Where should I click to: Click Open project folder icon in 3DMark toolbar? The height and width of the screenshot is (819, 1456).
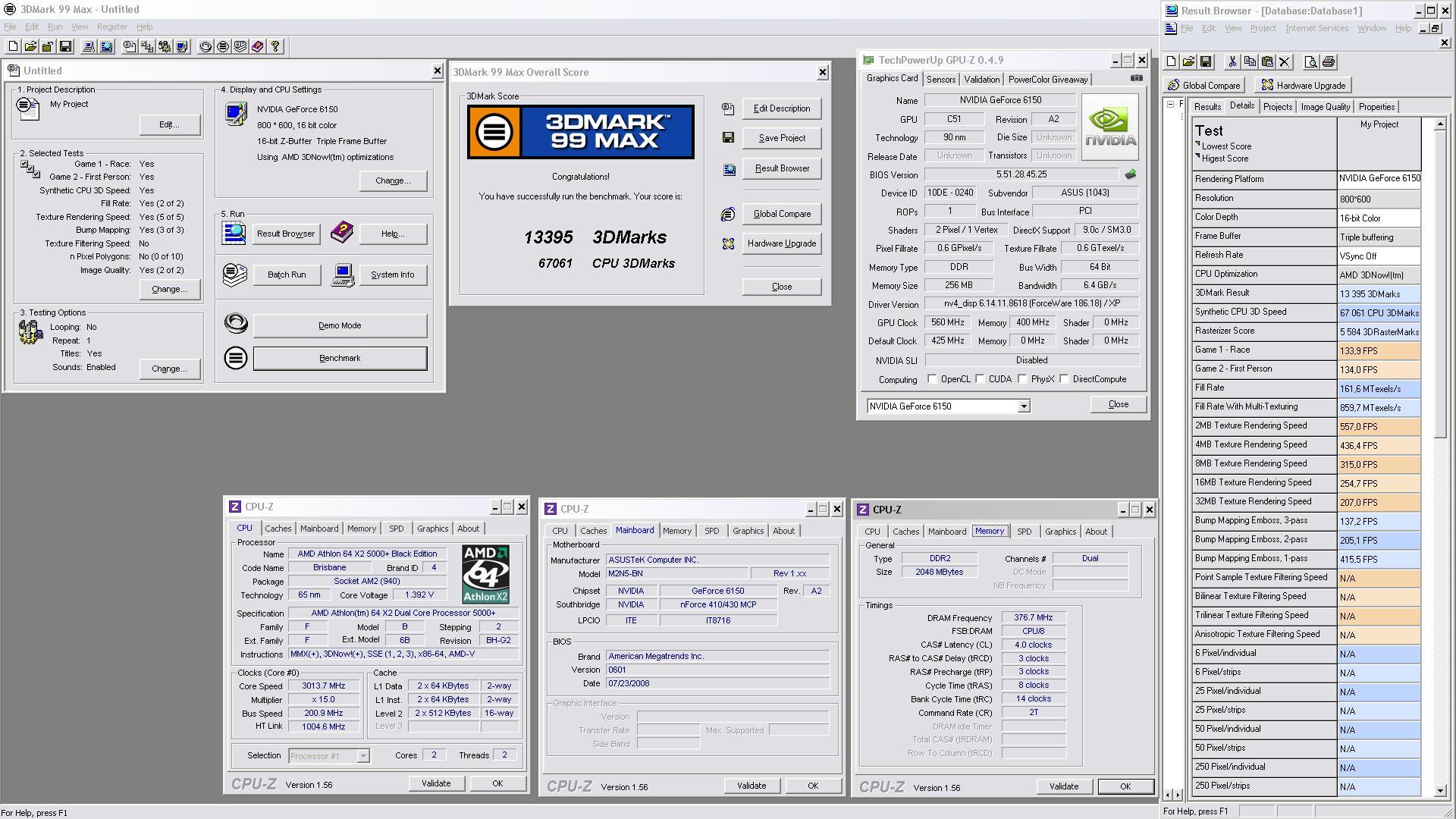(x=30, y=46)
